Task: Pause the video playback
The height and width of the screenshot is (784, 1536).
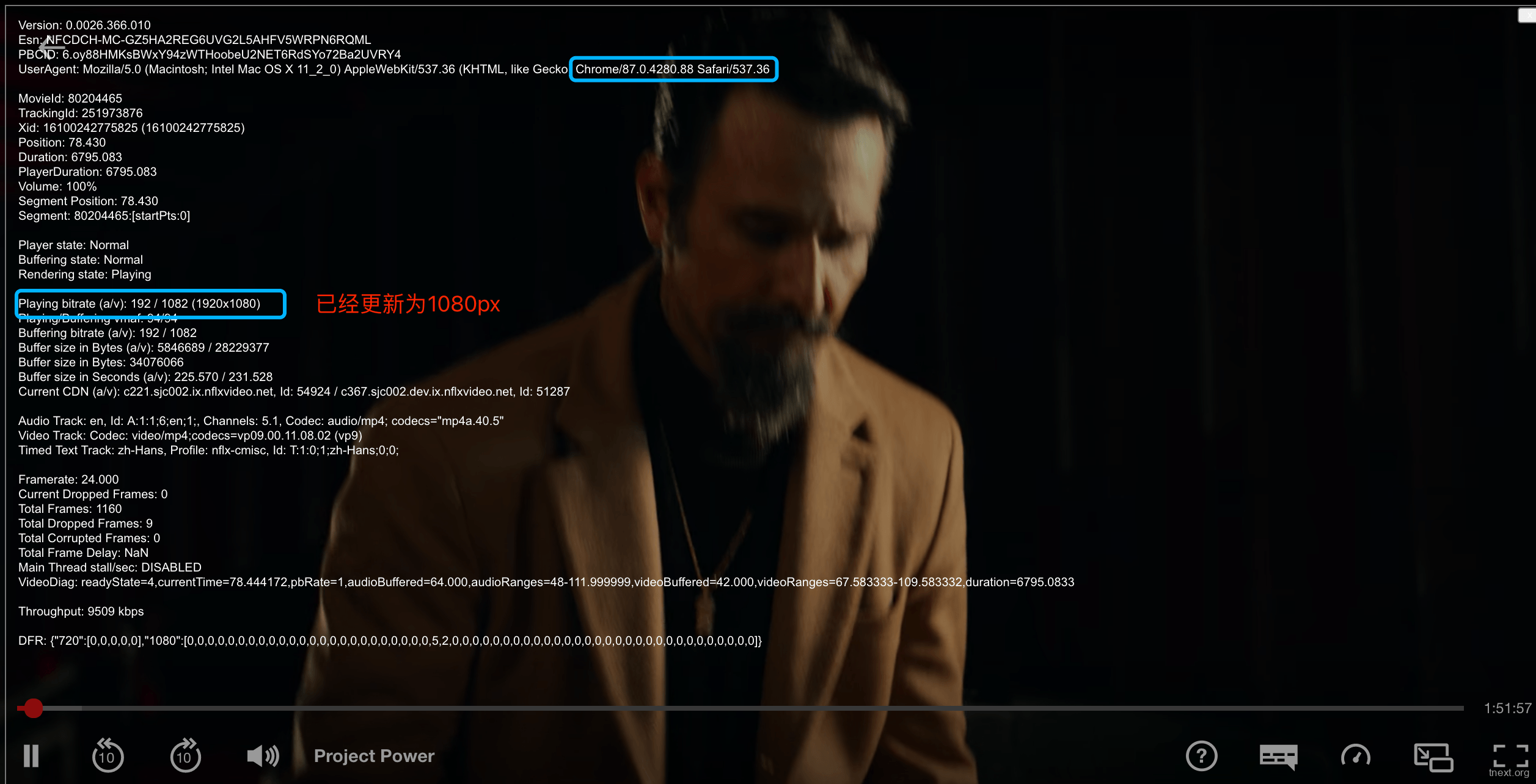Action: coord(31,756)
